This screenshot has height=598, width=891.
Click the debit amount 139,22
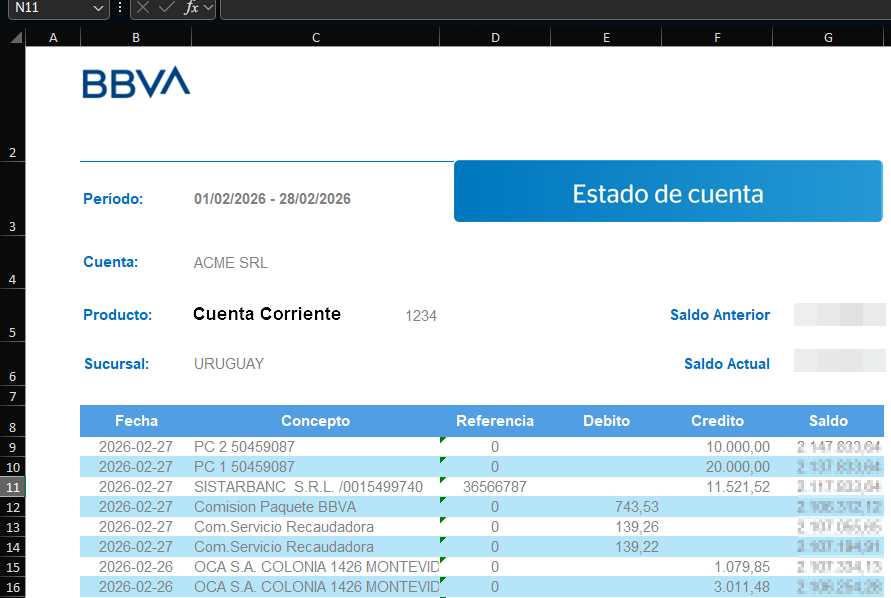pos(636,547)
